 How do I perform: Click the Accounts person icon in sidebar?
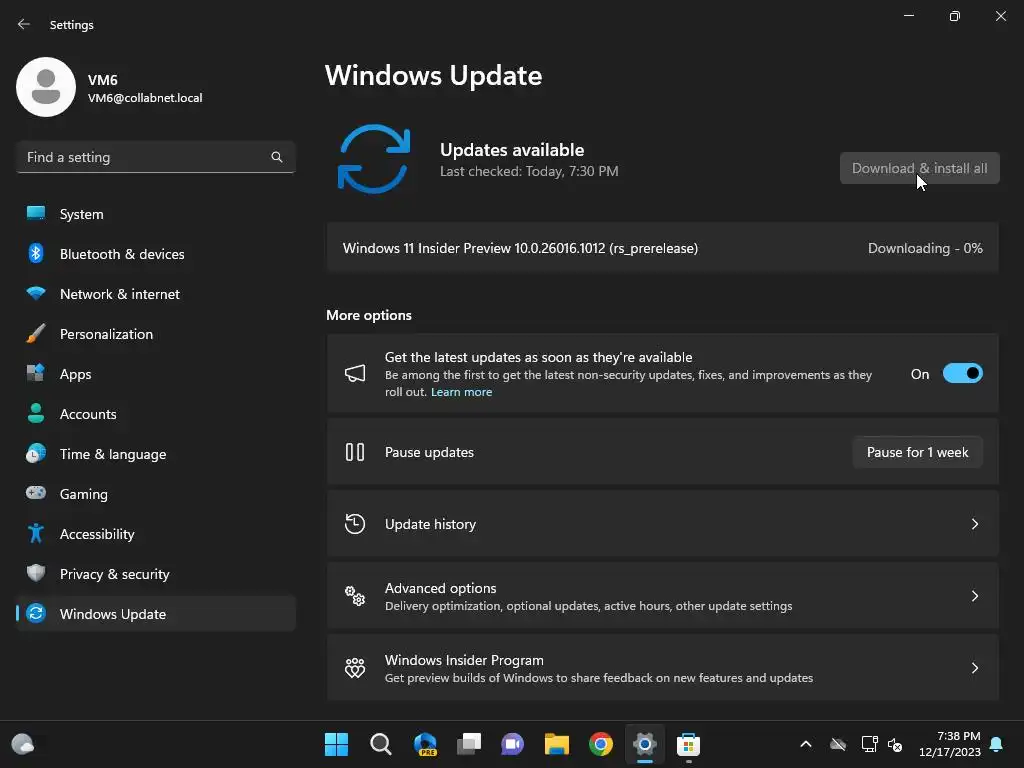pyautogui.click(x=36, y=413)
